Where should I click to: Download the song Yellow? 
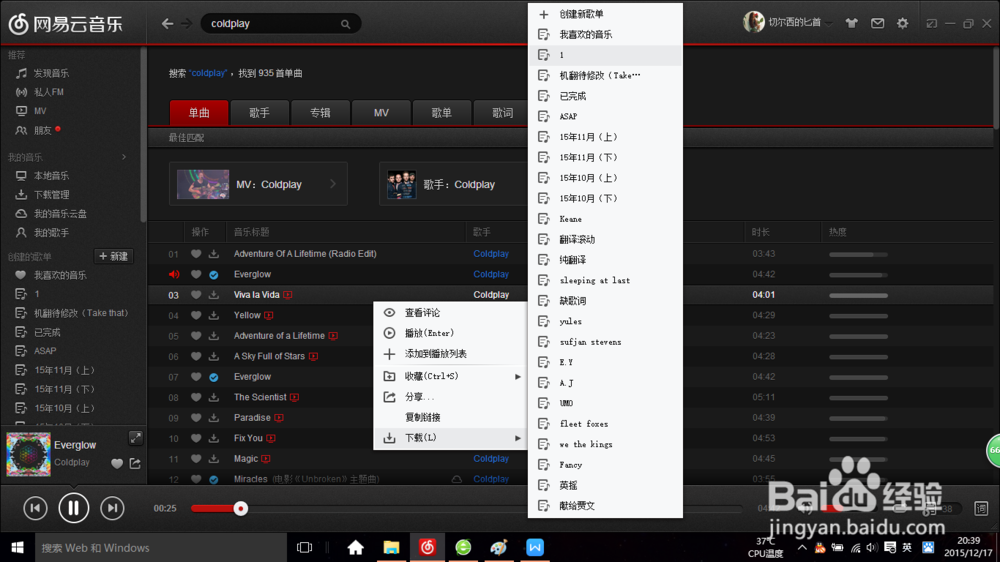click(214, 315)
